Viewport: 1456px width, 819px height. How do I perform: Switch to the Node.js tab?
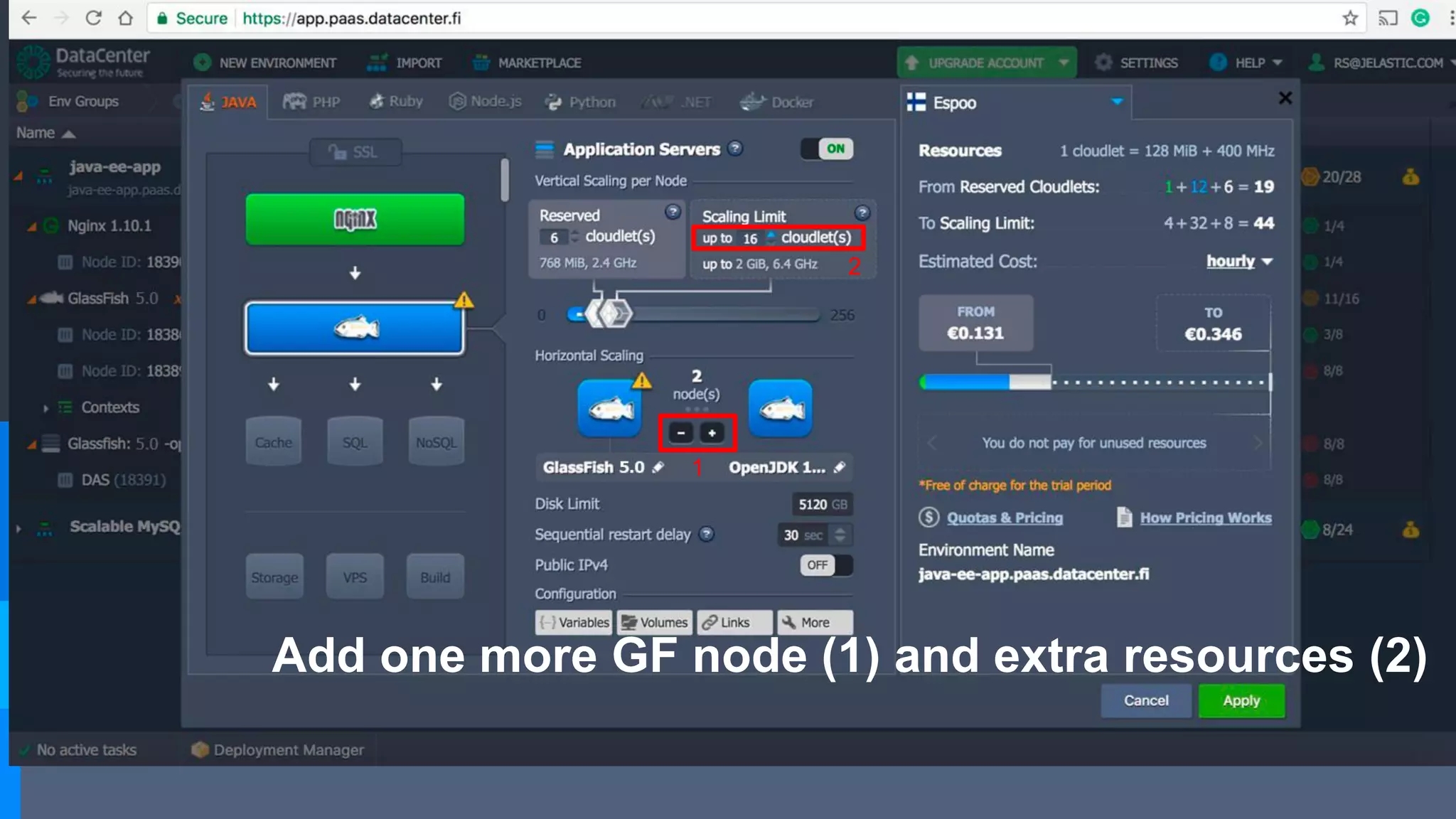click(x=486, y=102)
